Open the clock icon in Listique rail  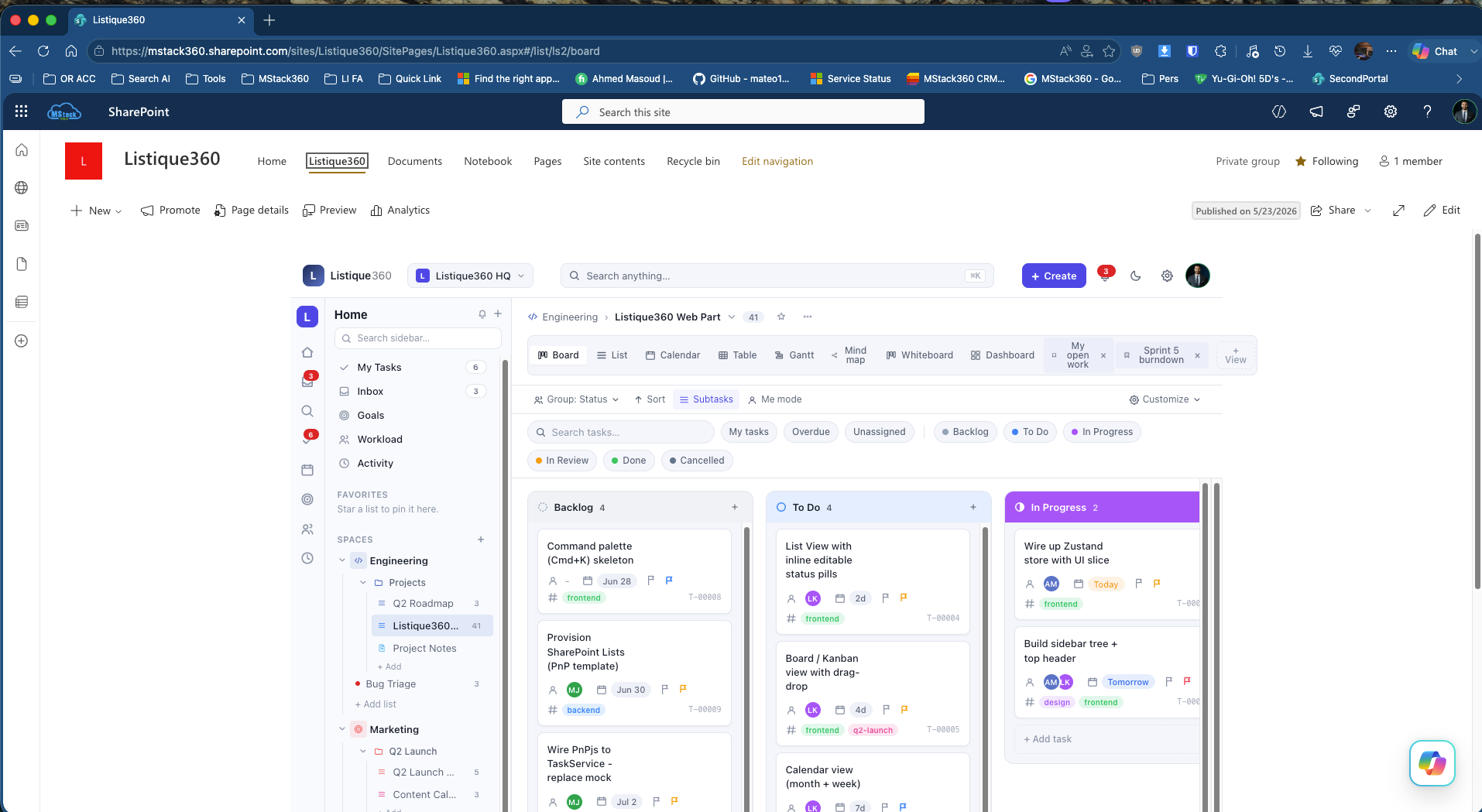307,558
